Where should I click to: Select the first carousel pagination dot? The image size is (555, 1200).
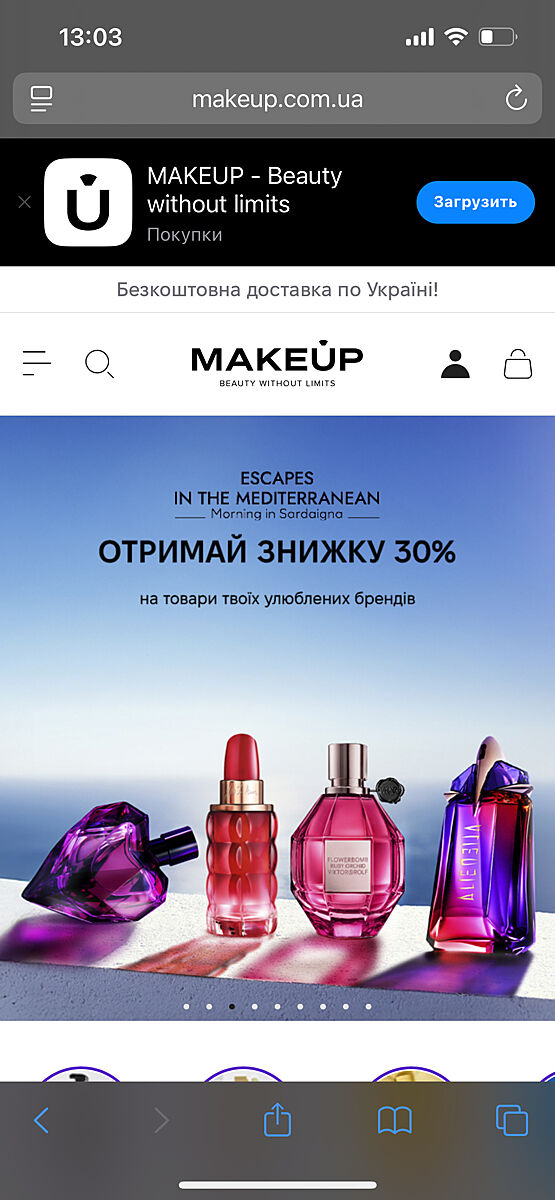tap(186, 1006)
